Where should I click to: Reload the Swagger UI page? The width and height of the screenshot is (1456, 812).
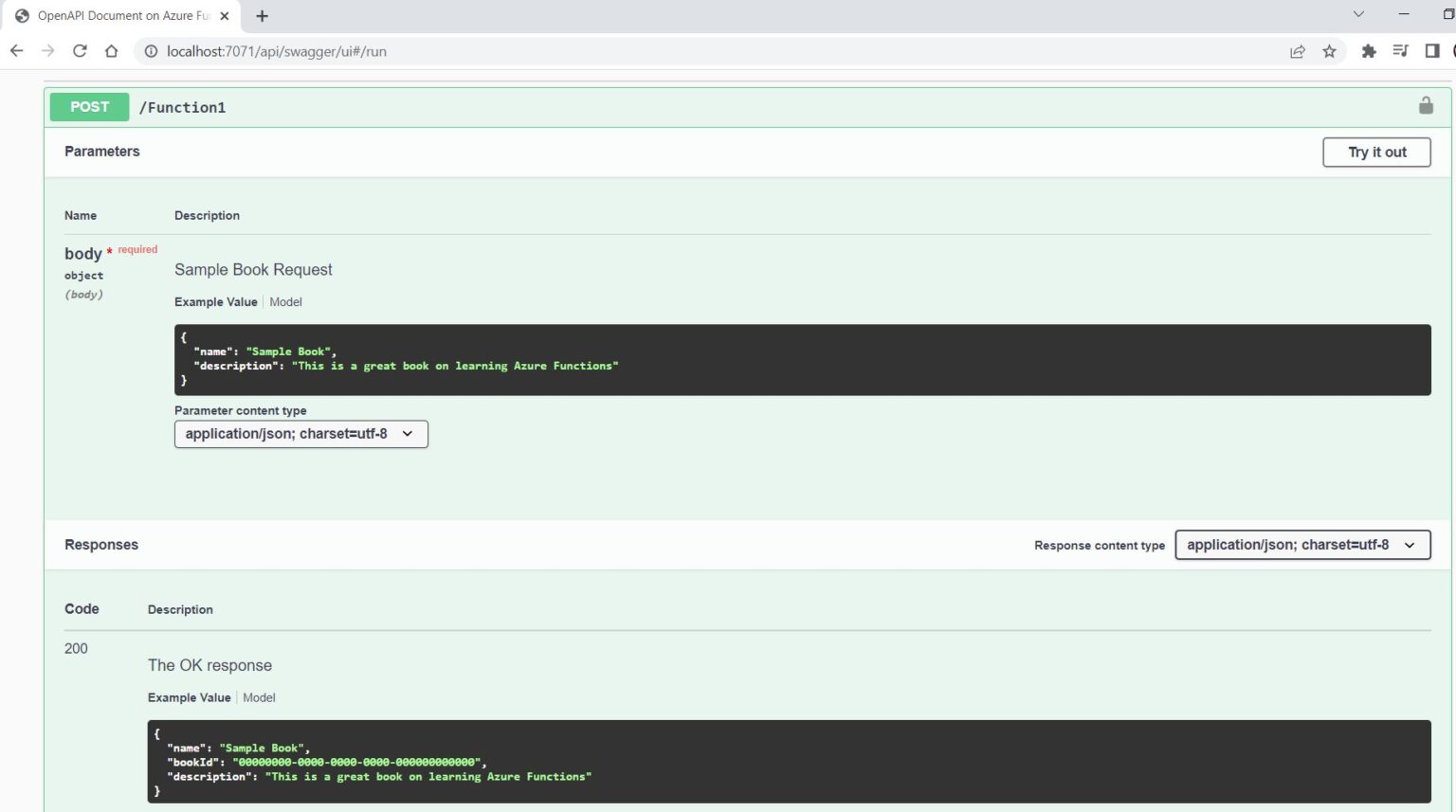80,51
